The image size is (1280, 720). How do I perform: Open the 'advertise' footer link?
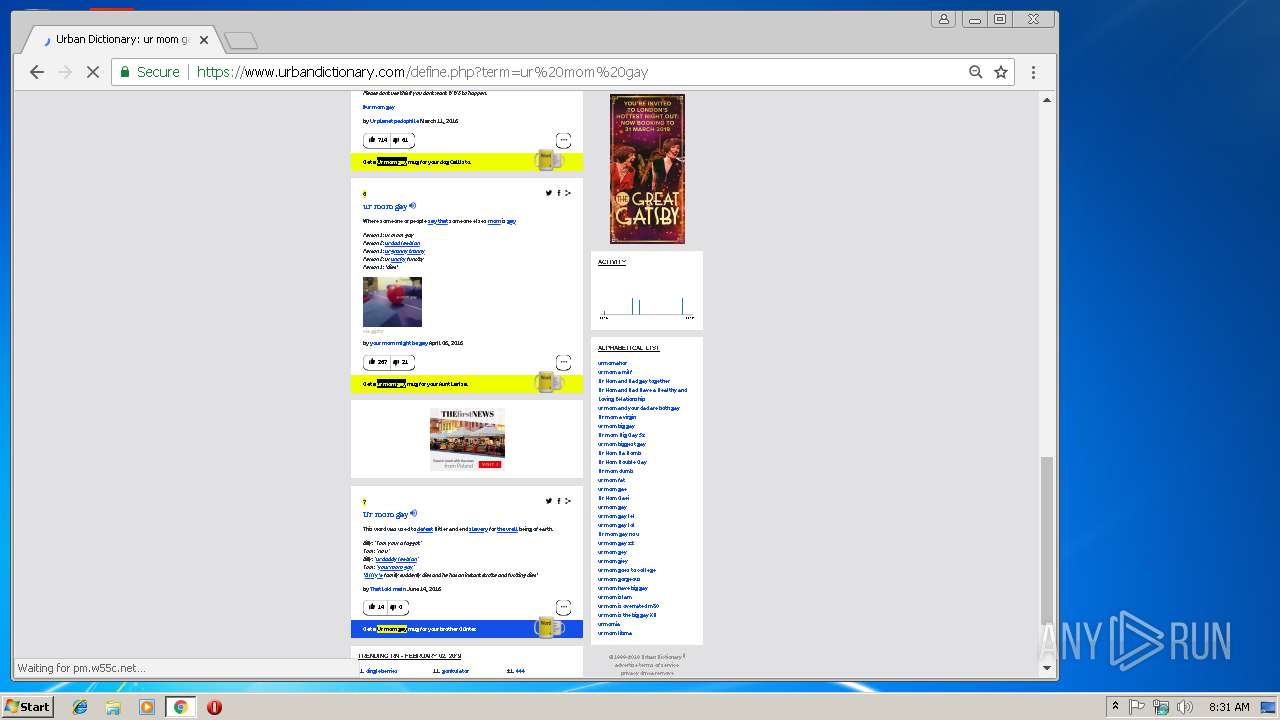[x=626, y=665]
